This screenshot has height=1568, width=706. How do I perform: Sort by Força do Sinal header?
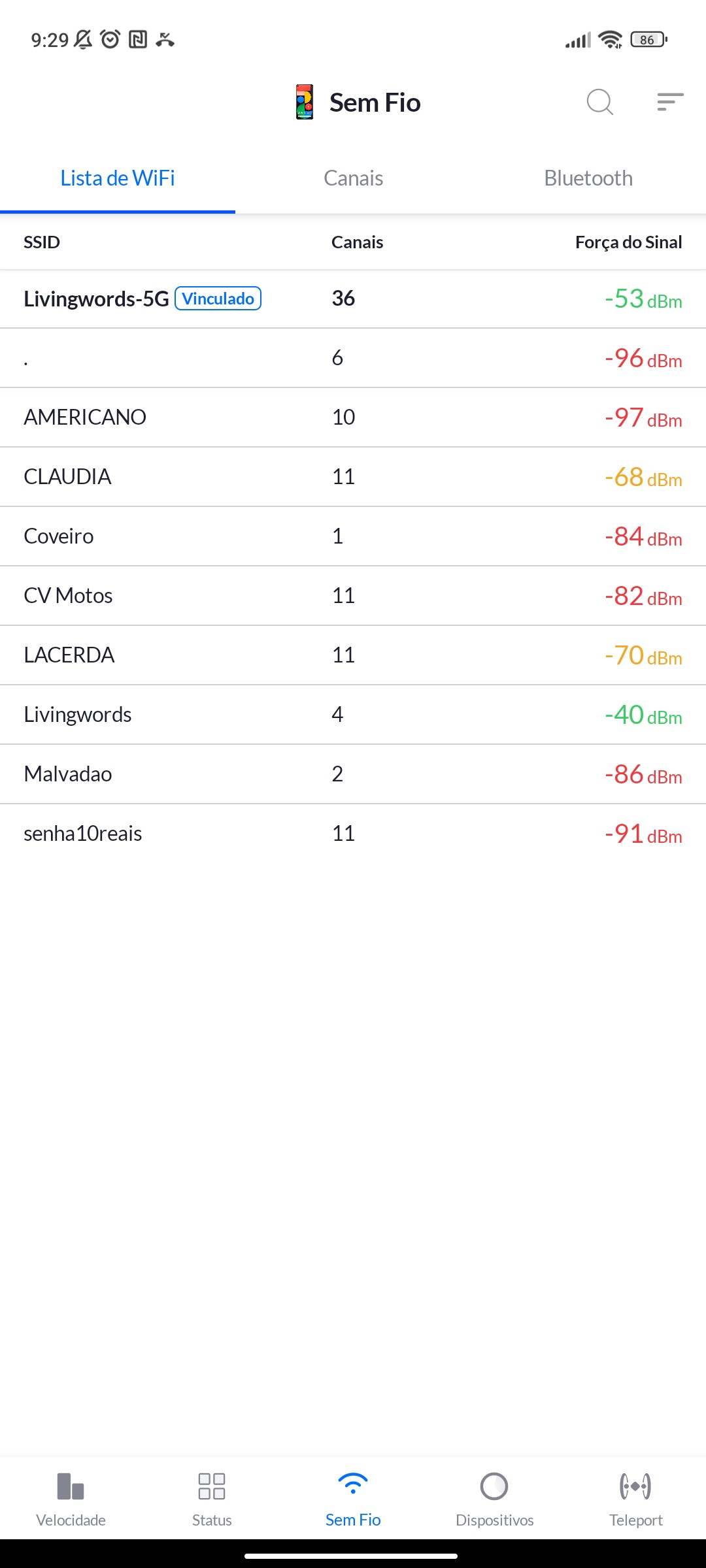(628, 242)
